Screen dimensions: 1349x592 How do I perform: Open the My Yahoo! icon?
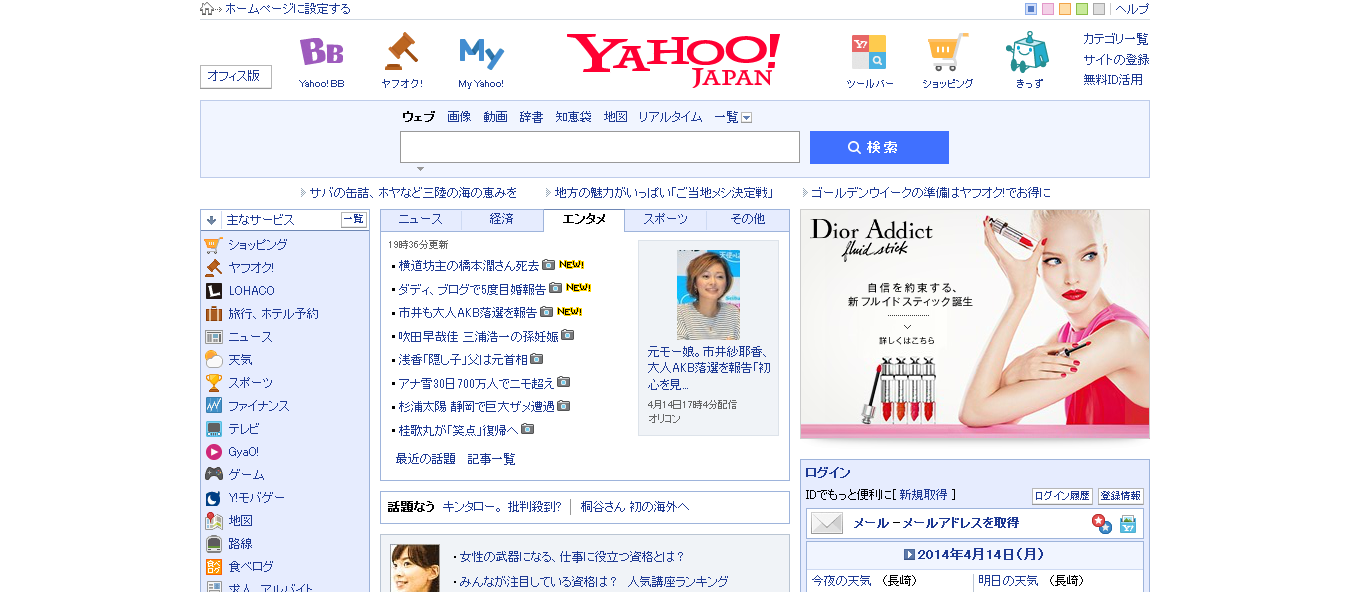tap(481, 52)
